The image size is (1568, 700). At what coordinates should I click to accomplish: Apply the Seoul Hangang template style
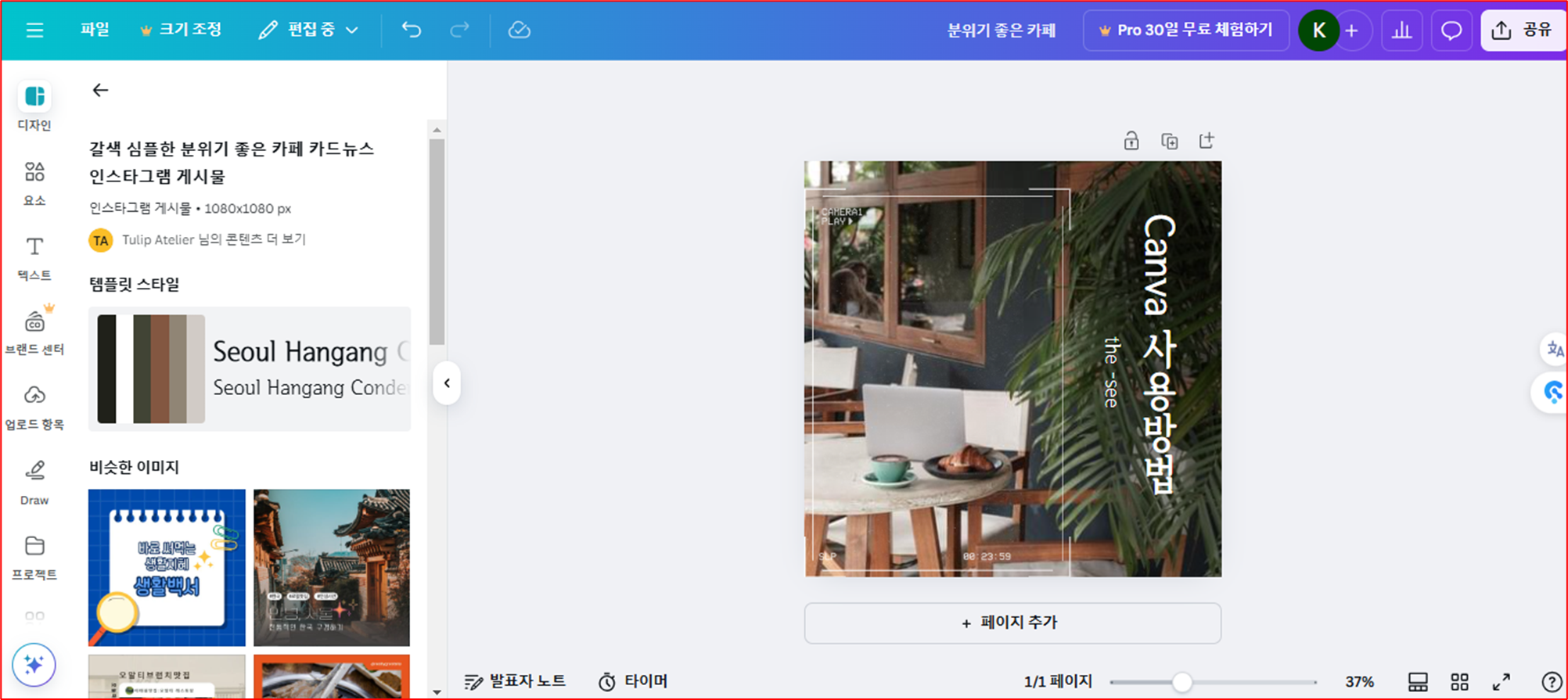[250, 368]
